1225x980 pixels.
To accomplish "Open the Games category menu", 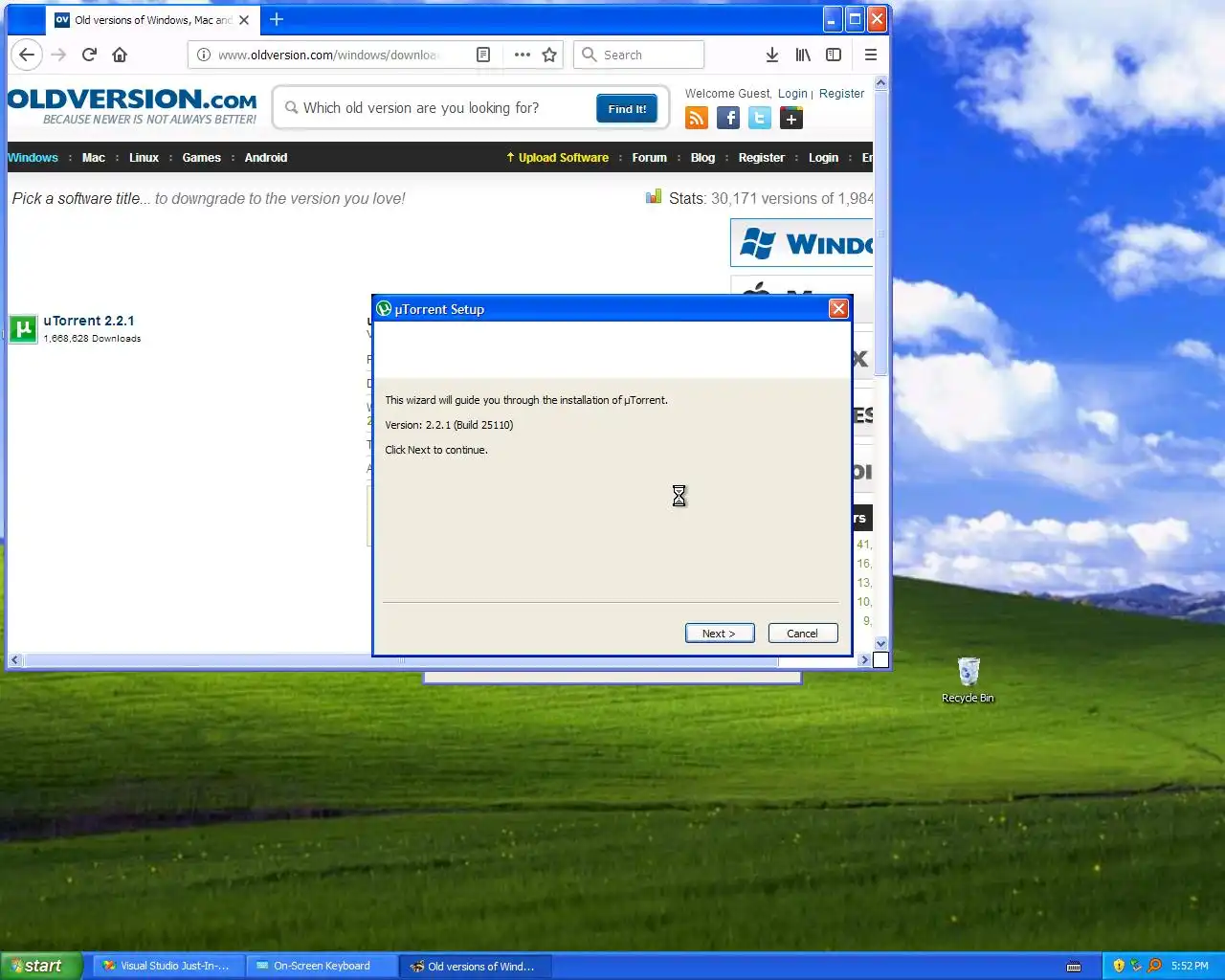I will coord(201,158).
